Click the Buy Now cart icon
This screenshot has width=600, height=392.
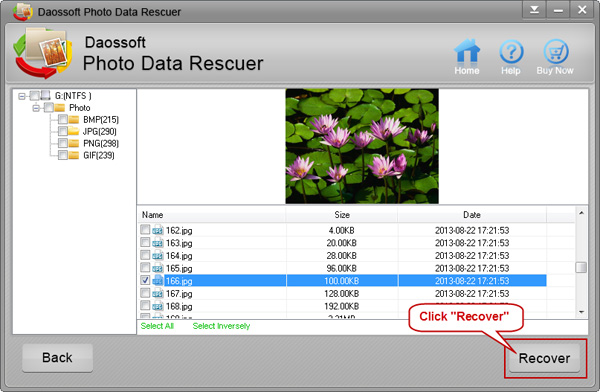[x=556, y=51]
